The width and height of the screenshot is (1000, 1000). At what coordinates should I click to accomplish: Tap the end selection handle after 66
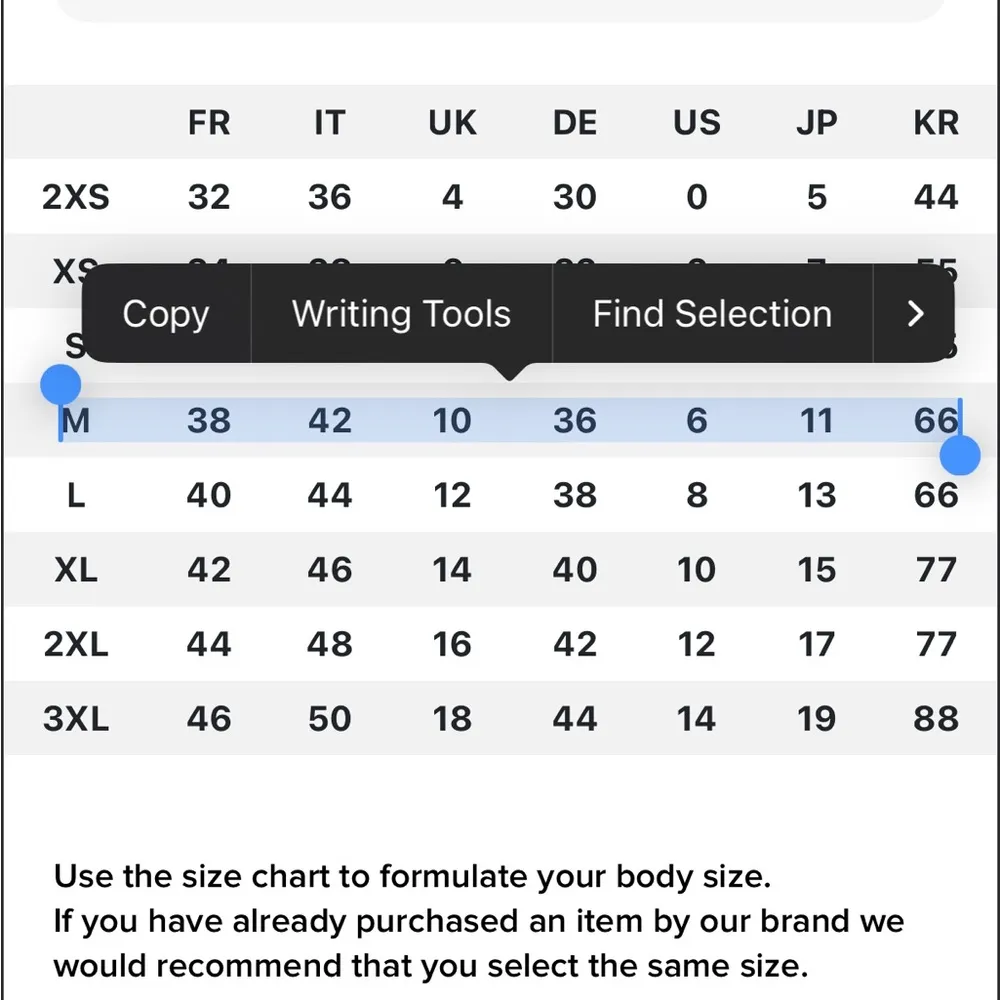coord(960,456)
